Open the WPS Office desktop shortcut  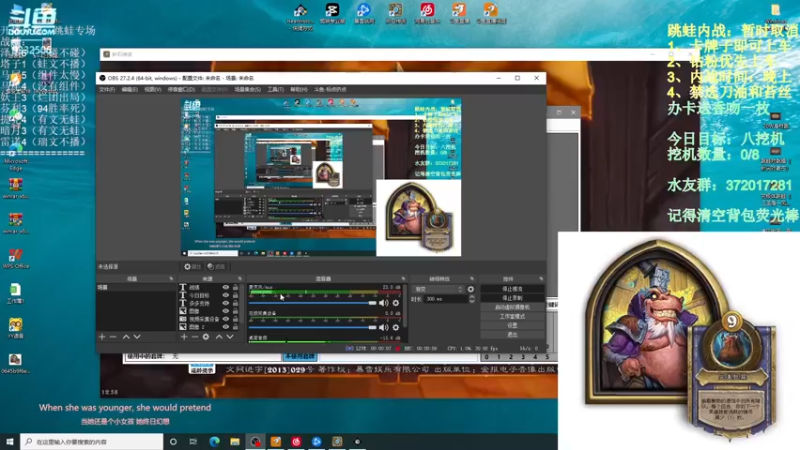click(x=15, y=258)
